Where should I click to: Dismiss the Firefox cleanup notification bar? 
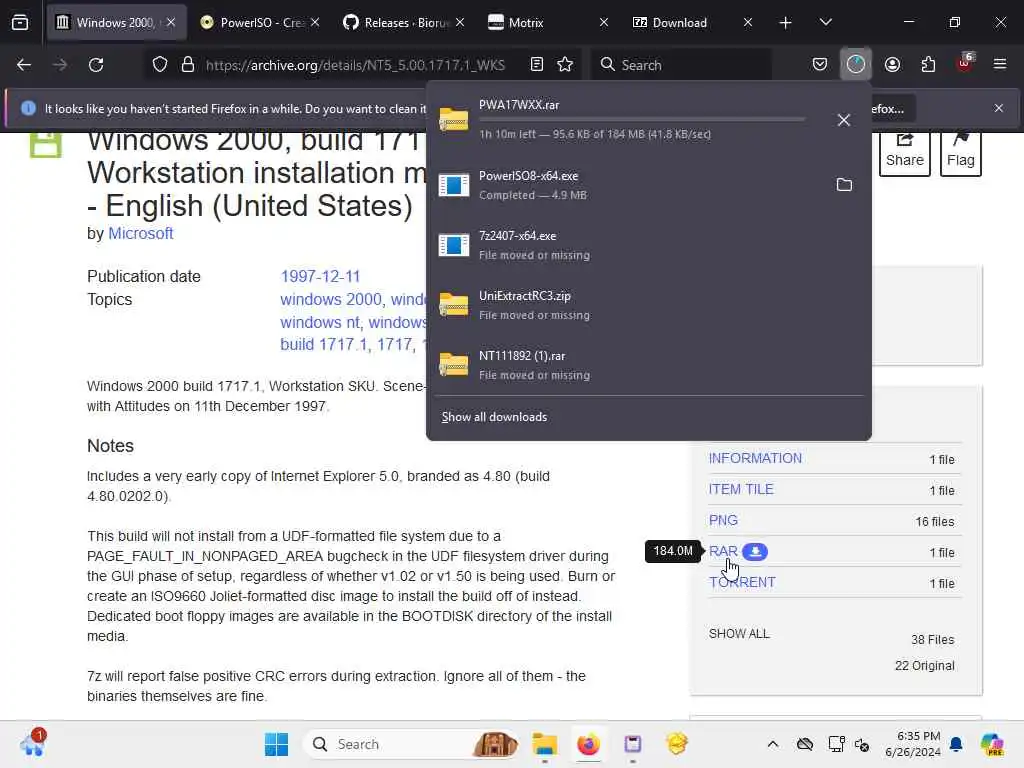(999, 108)
